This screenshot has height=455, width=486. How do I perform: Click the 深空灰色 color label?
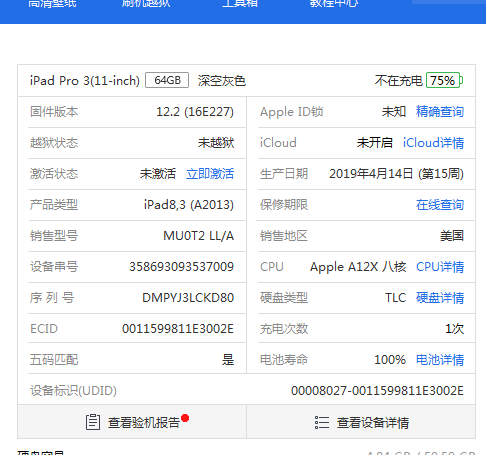(x=222, y=81)
